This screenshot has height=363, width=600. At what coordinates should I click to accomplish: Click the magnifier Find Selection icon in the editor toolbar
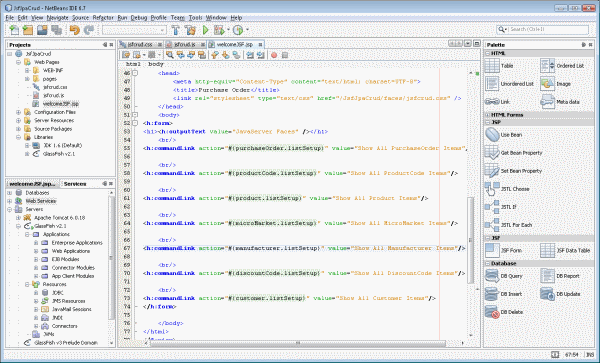(x=170, y=55)
